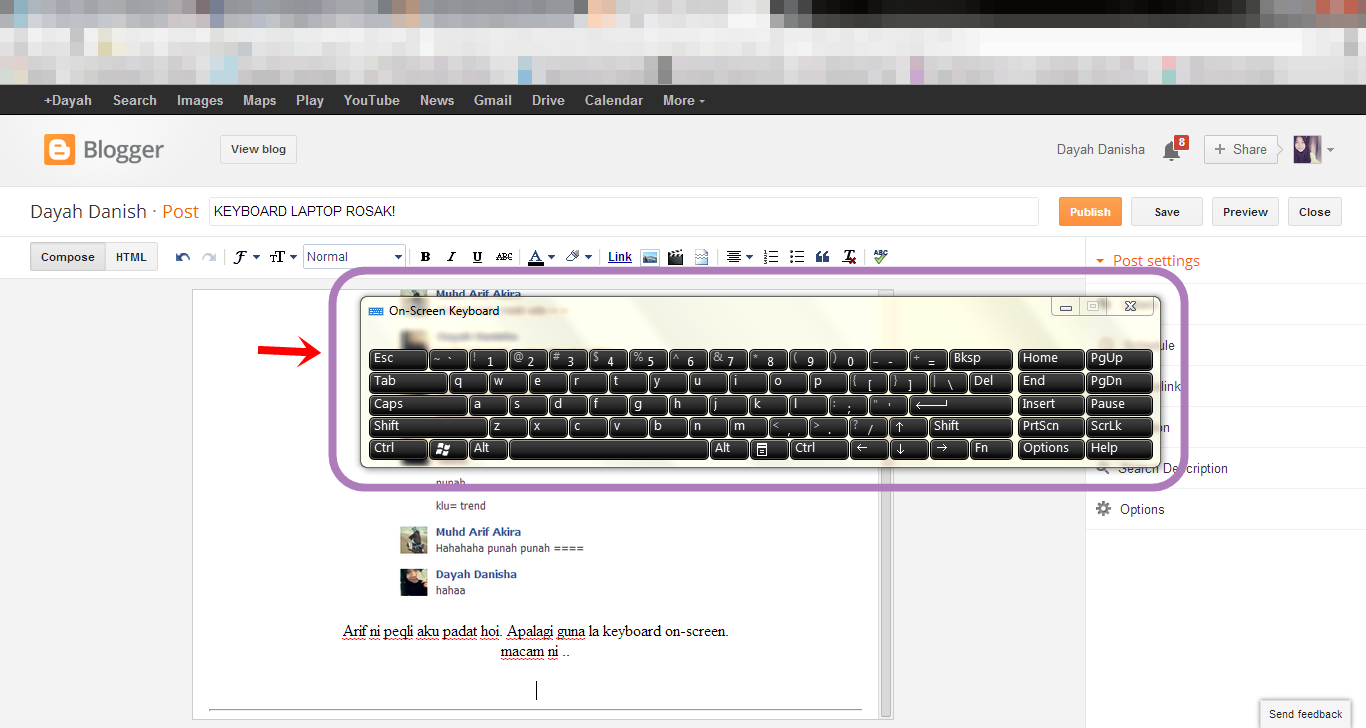The image size is (1366, 728).
Task: Toggle italic formatting
Action: [x=451, y=257]
